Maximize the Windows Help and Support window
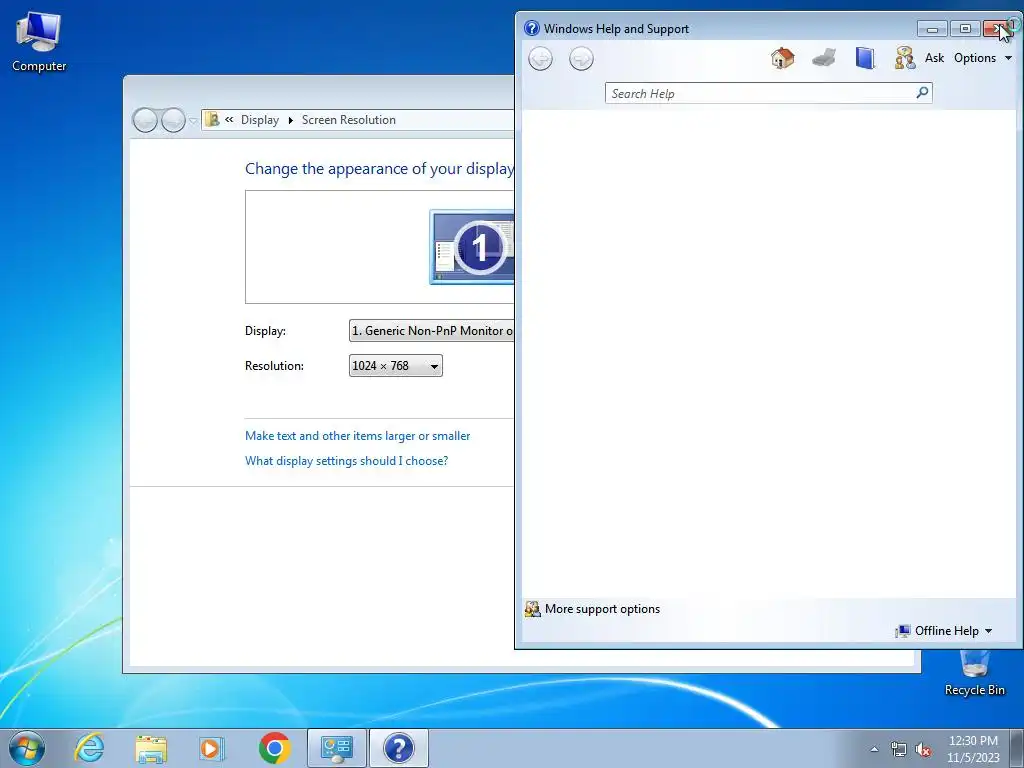The width and height of the screenshot is (1024, 768). (965, 29)
